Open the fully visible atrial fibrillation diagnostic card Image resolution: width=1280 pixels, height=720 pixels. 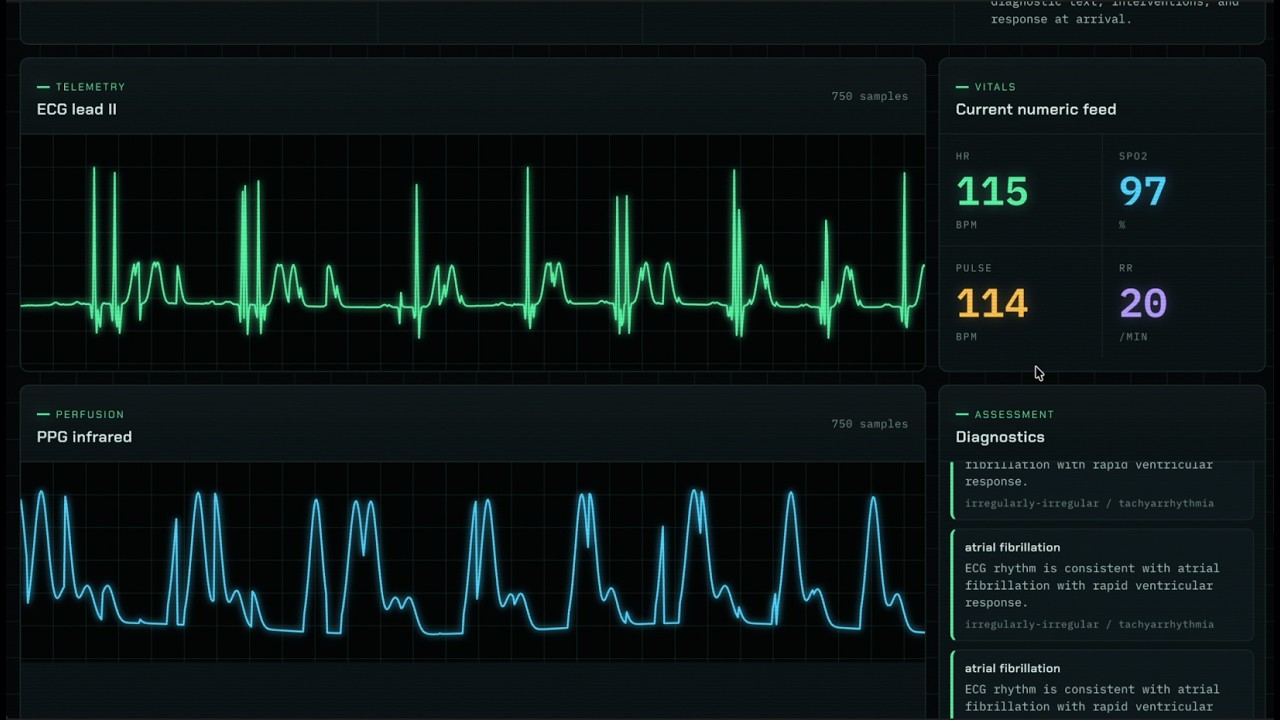[1102, 585]
